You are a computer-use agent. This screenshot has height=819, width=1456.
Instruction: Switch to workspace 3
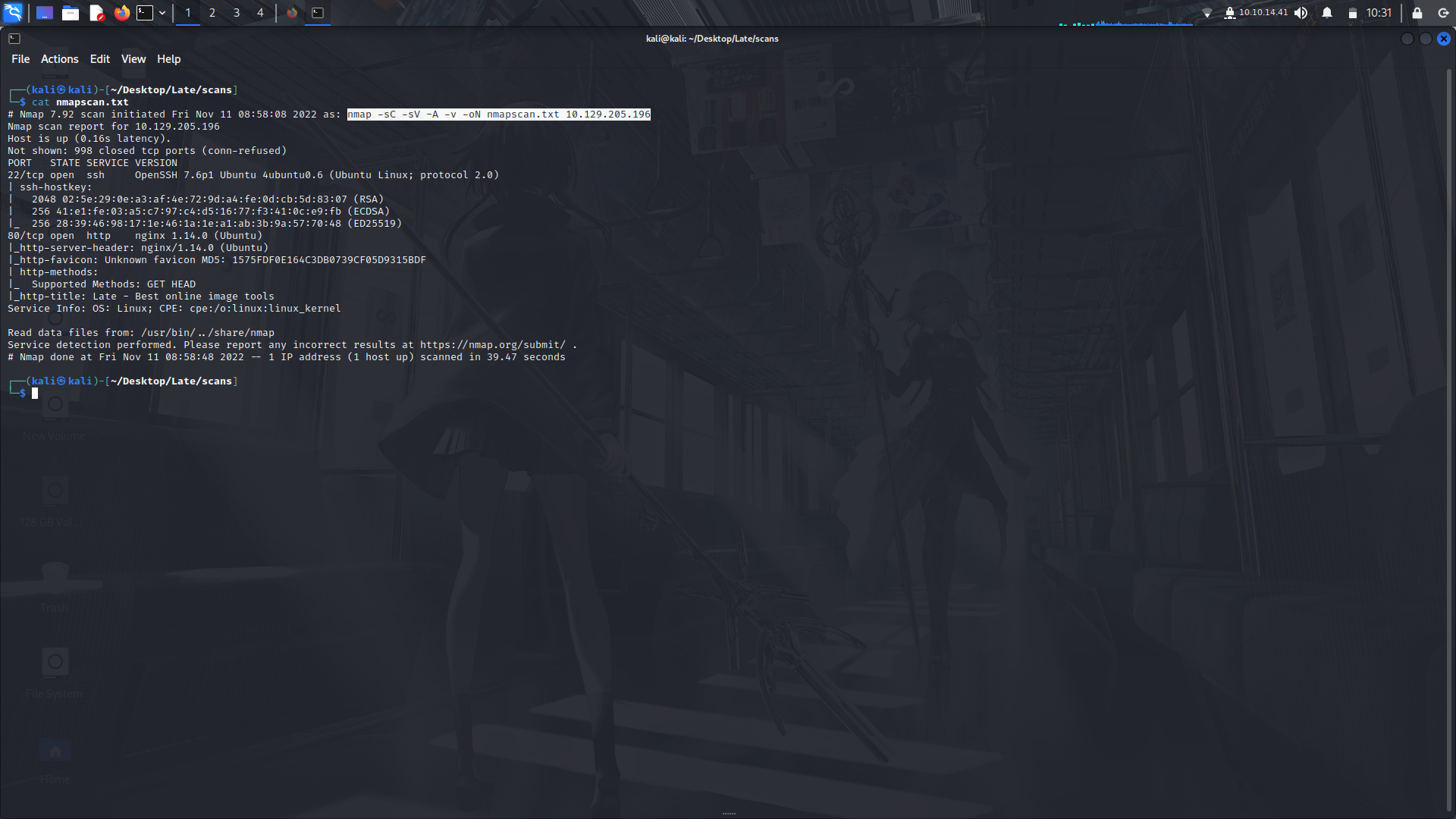pyautogui.click(x=236, y=12)
